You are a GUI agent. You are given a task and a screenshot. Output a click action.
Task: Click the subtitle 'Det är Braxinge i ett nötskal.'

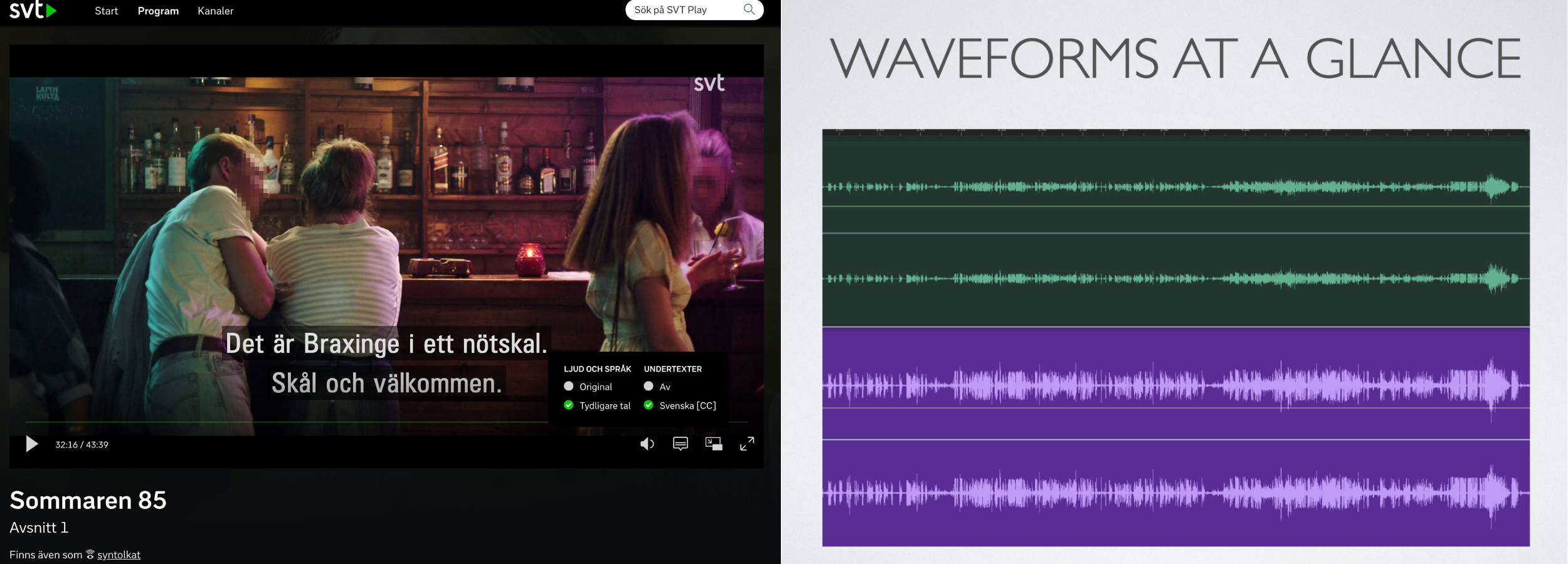pyautogui.click(x=386, y=343)
